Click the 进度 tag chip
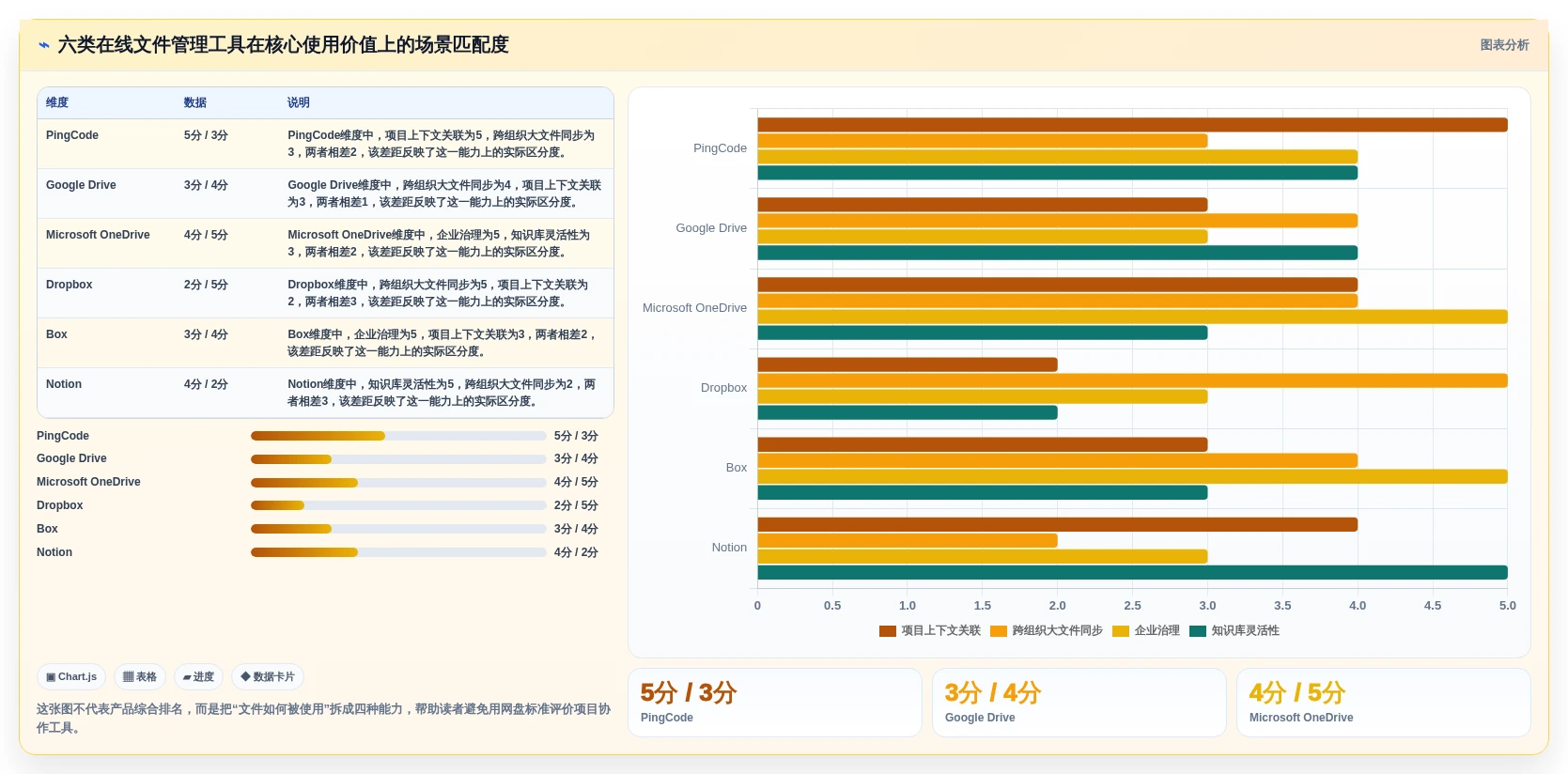The width and height of the screenshot is (1568, 774). coord(198,676)
